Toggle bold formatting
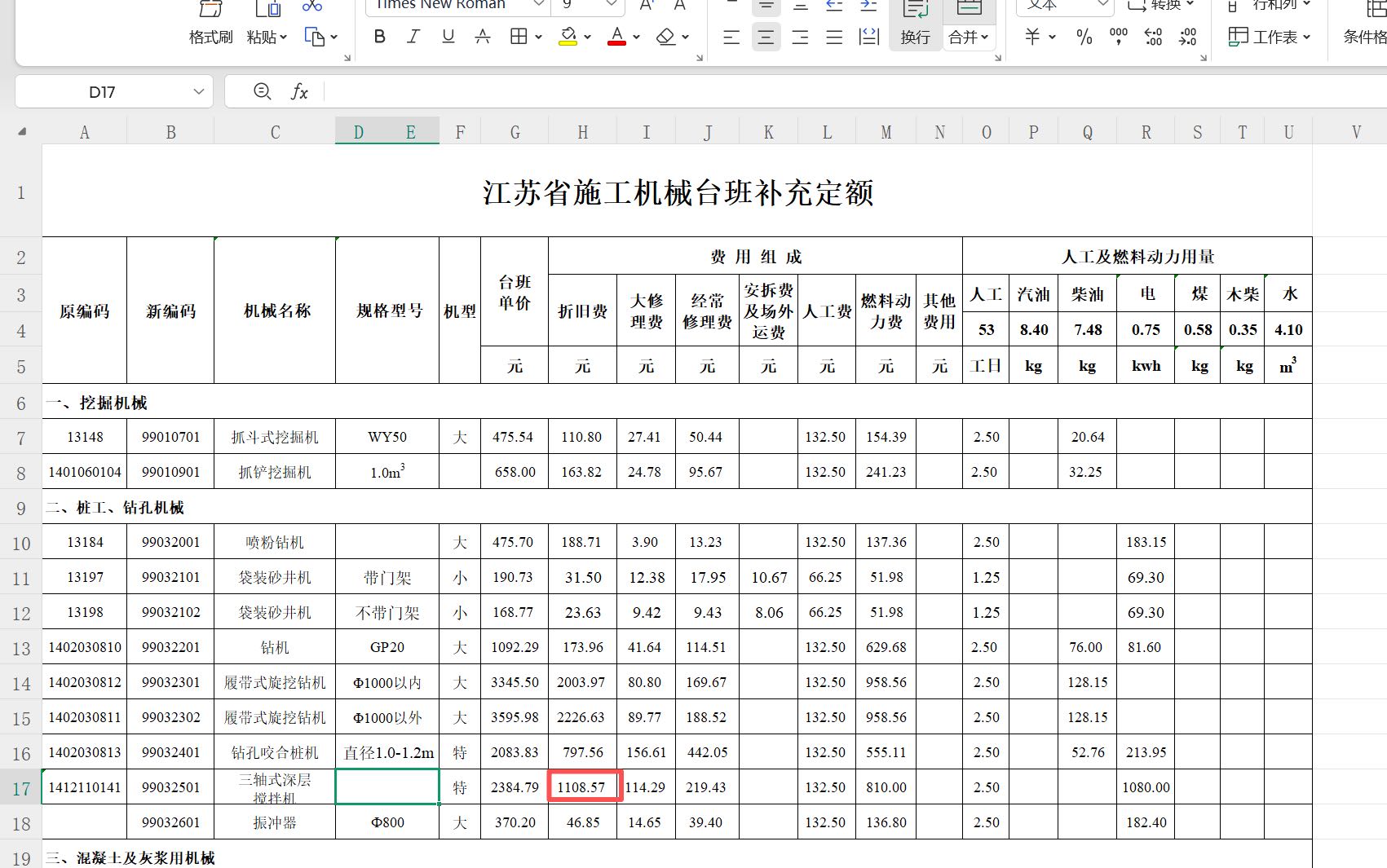Viewport: 1387px width, 868px height. [x=378, y=37]
